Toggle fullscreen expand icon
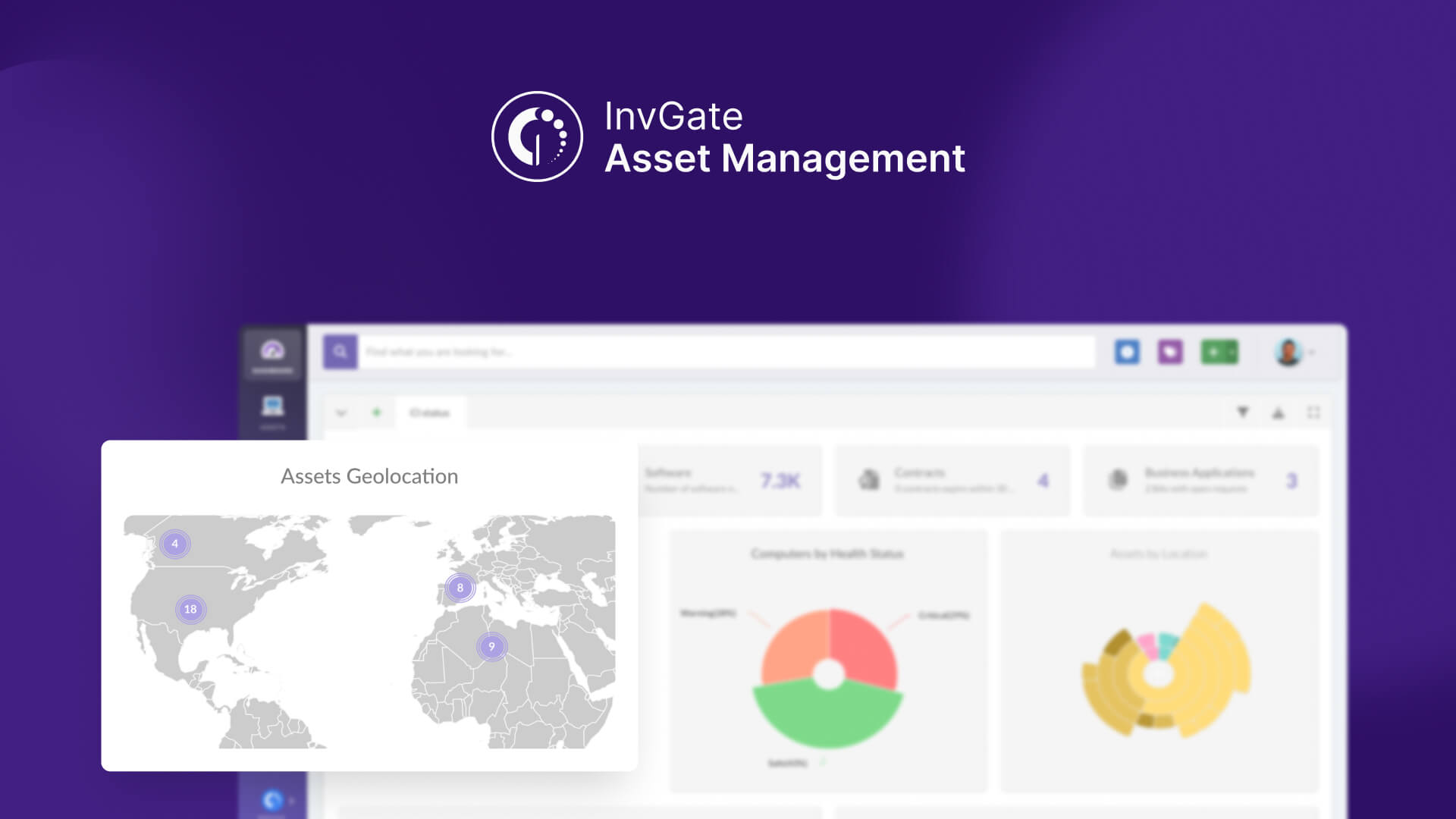 point(1314,413)
